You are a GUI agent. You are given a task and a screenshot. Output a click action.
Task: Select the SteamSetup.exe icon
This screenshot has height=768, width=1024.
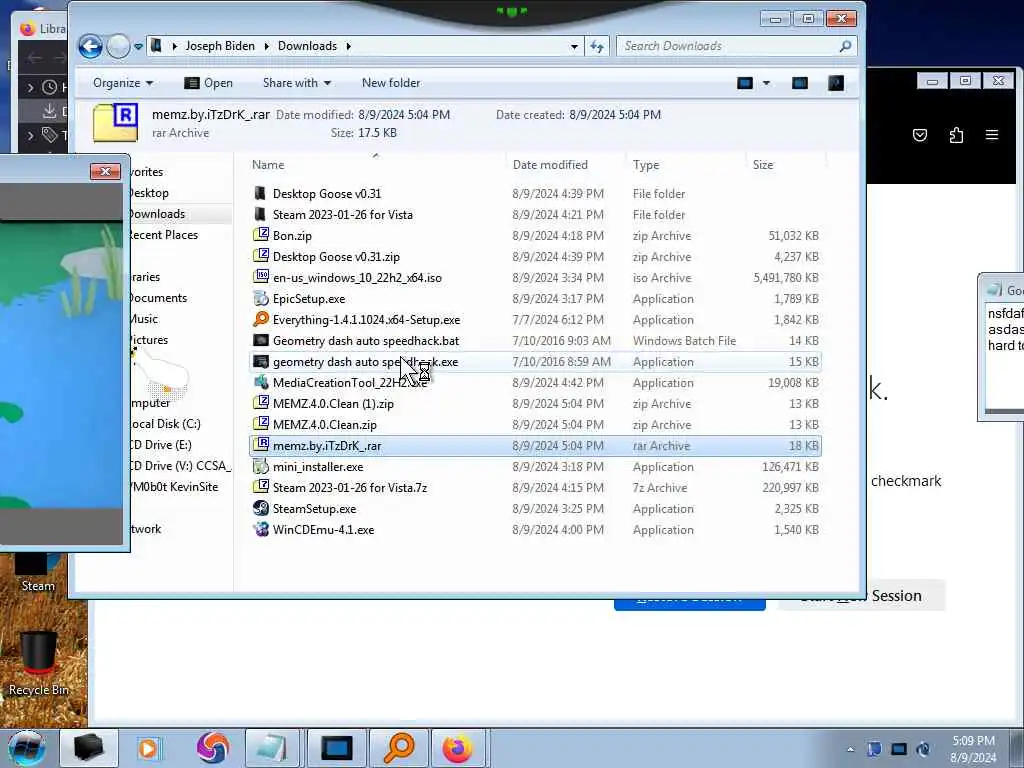[x=261, y=508]
